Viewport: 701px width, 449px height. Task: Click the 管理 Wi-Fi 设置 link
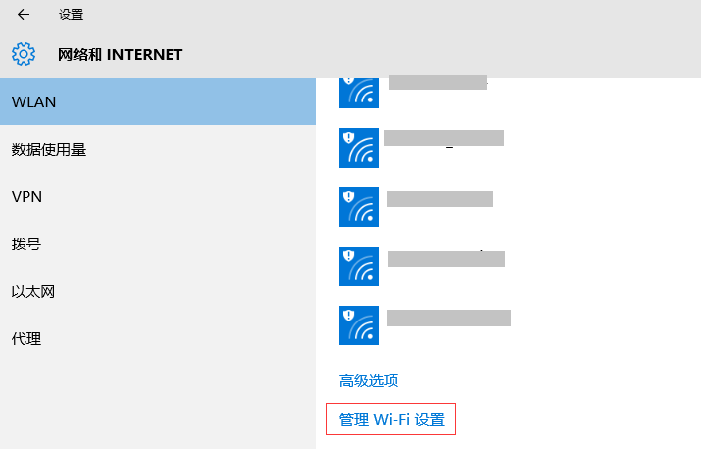tap(391, 420)
